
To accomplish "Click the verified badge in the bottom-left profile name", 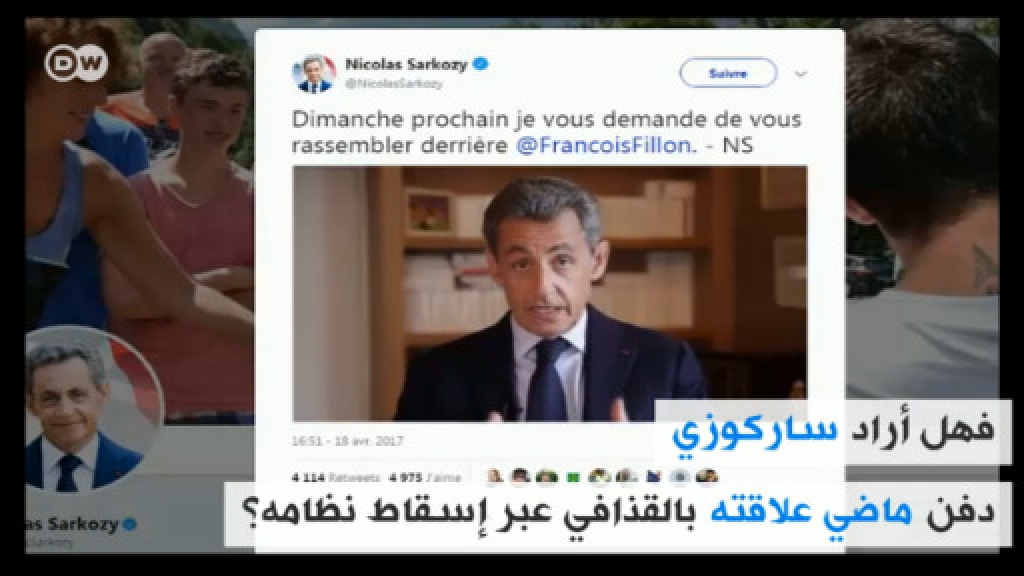I will [x=130, y=524].
